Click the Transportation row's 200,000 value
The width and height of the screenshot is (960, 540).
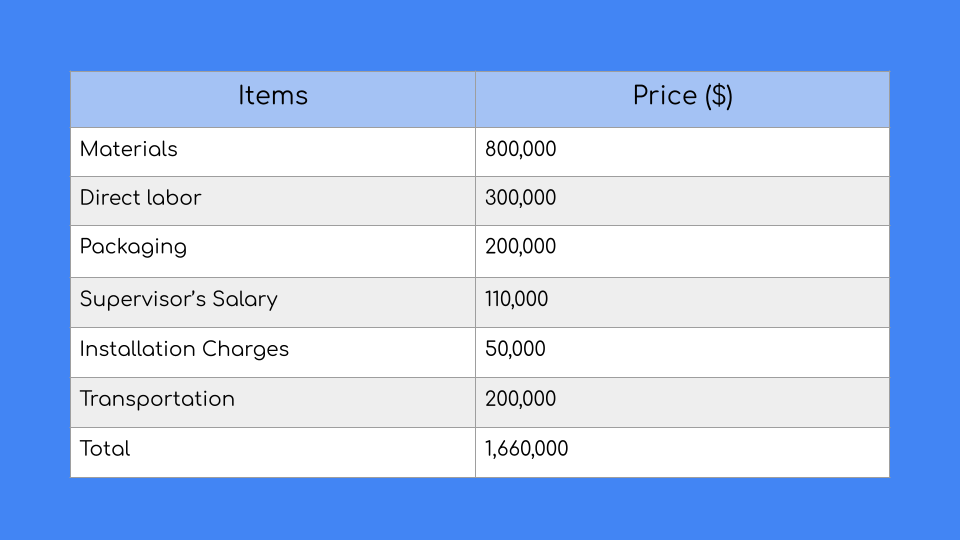click(520, 399)
